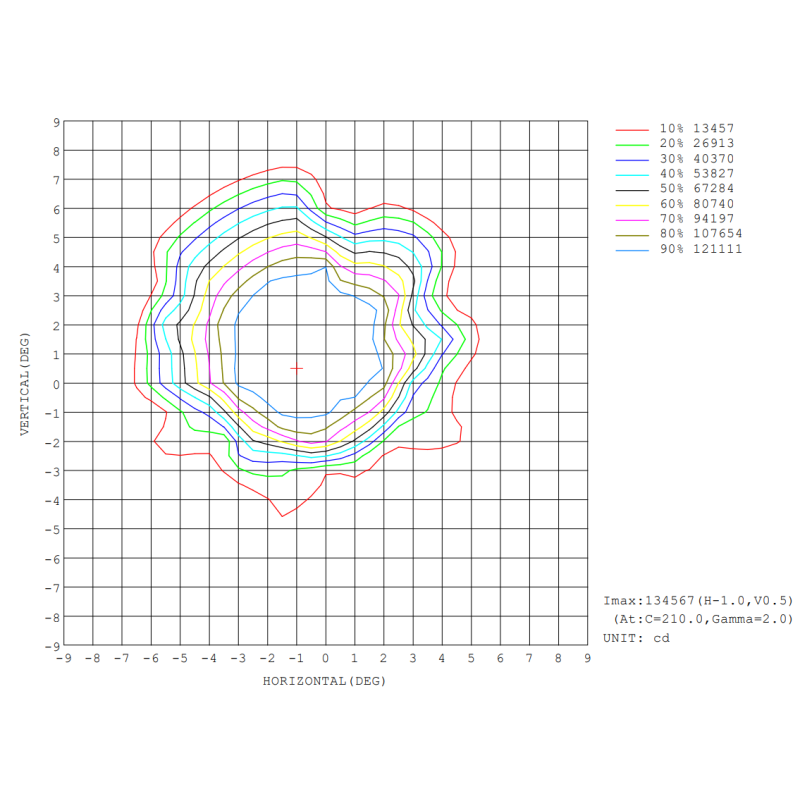Viewport: 800px width, 800px height.
Task: Click the legend value 13457
Action: tap(714, 129)
